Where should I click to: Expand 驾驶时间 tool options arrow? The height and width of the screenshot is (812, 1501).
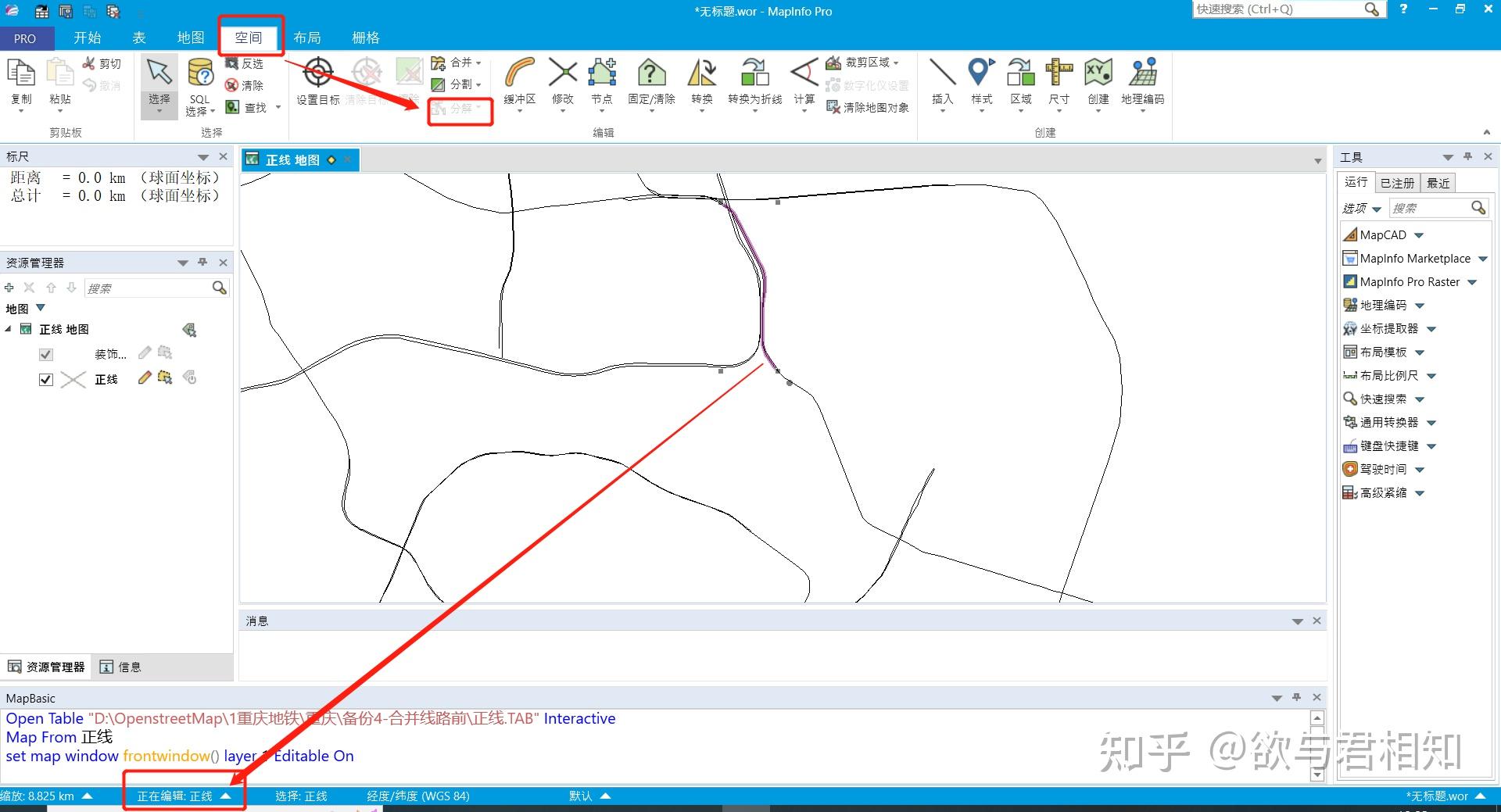(1420, 470)
